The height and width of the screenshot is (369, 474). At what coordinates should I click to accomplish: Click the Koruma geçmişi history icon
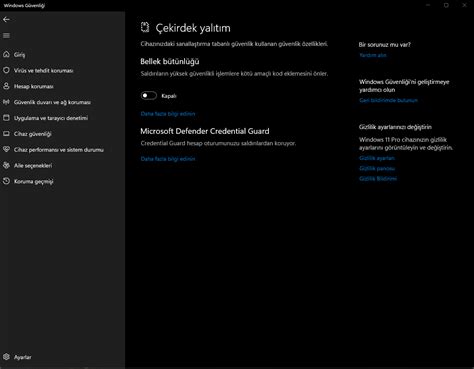click(x=6, y=181)
